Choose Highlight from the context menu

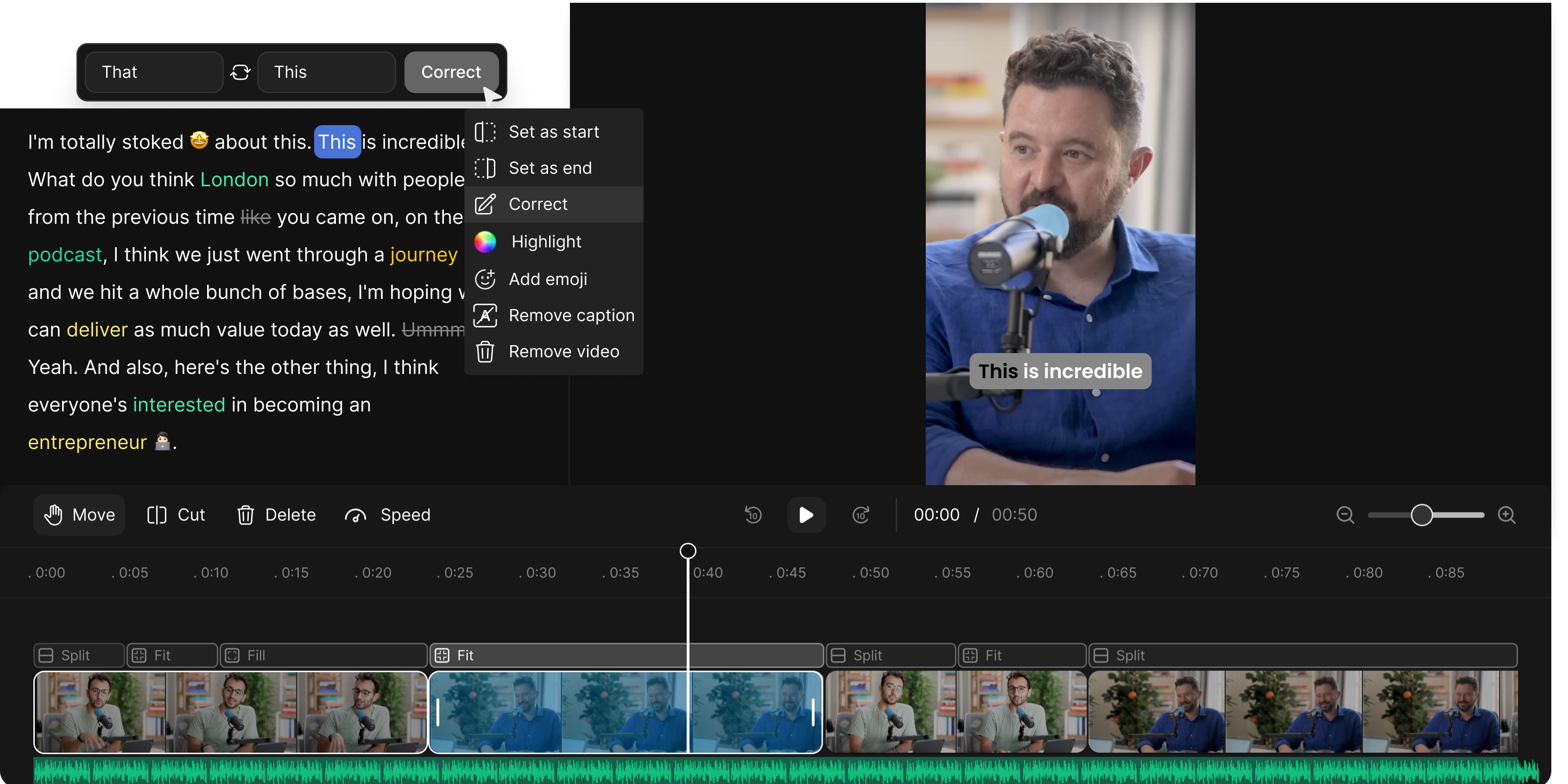point(546,241)
